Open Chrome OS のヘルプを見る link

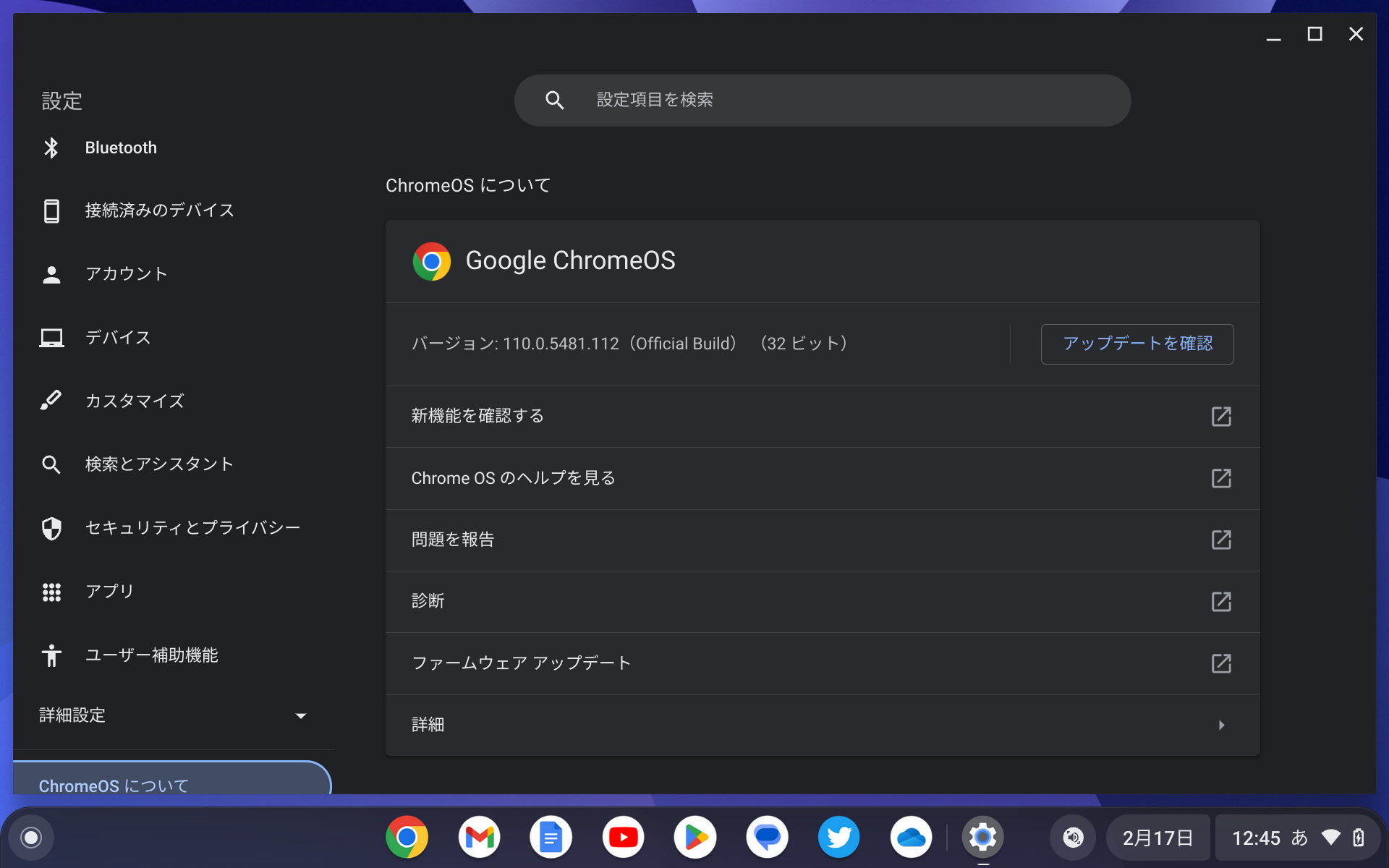(513, 477)
